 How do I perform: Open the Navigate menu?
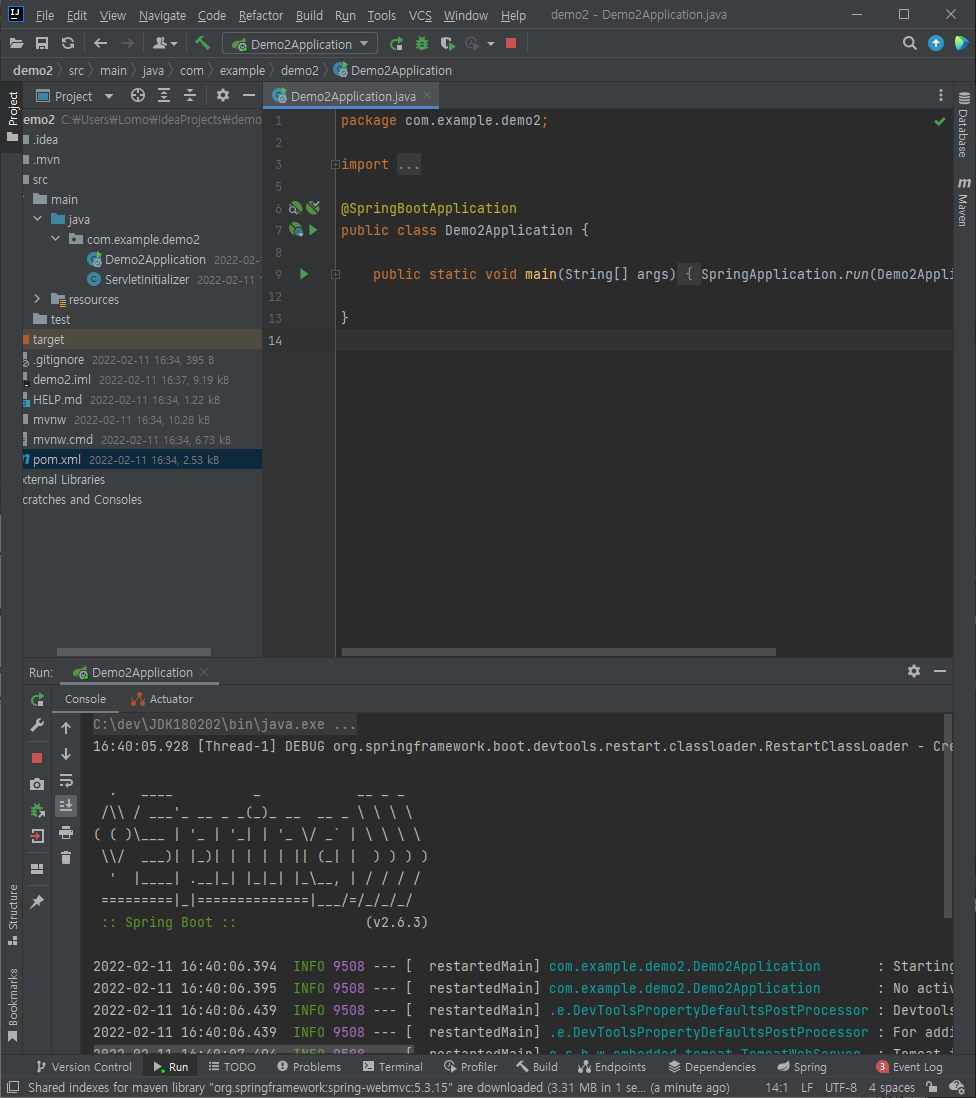pyautogui.click(x=162, y=15)
